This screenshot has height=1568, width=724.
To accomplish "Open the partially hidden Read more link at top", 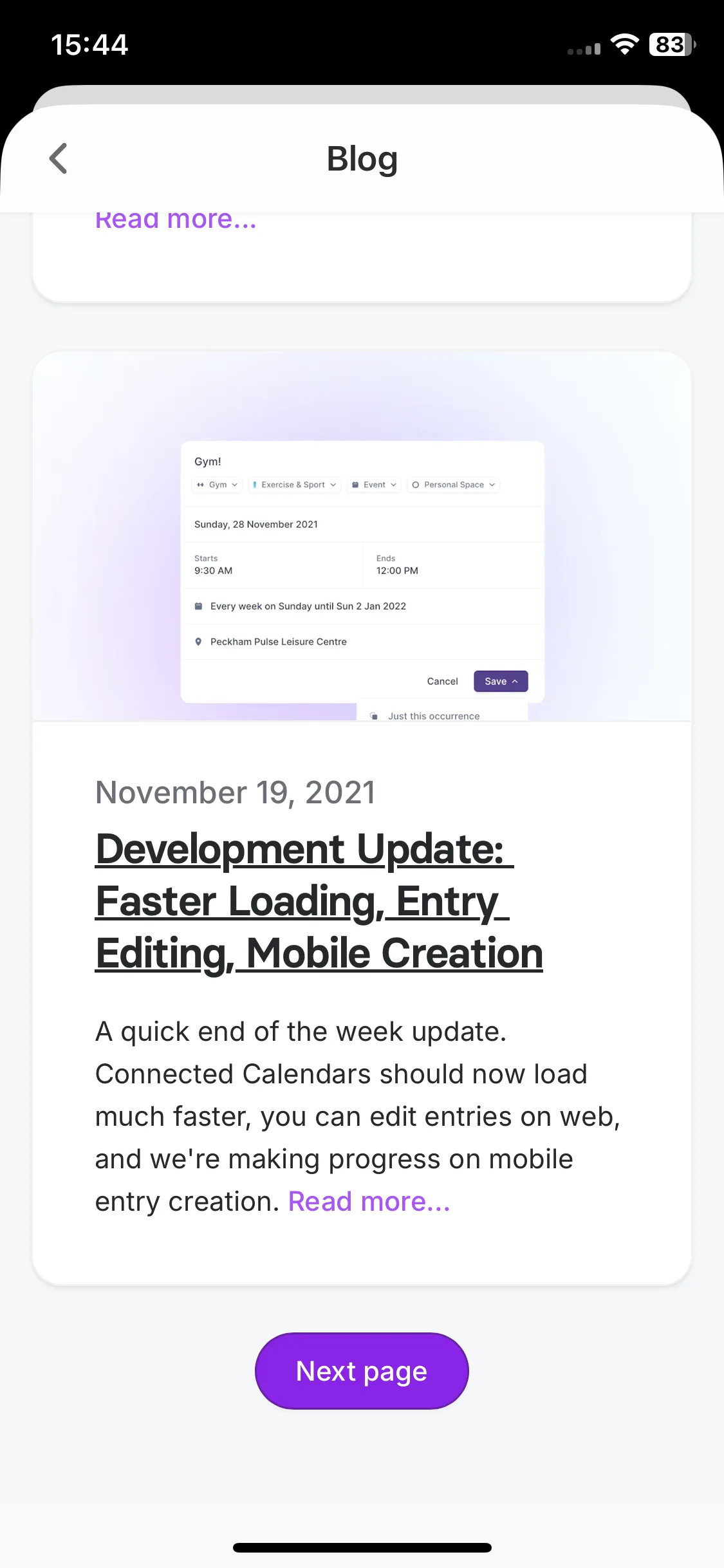I will (x=176, y=221).
